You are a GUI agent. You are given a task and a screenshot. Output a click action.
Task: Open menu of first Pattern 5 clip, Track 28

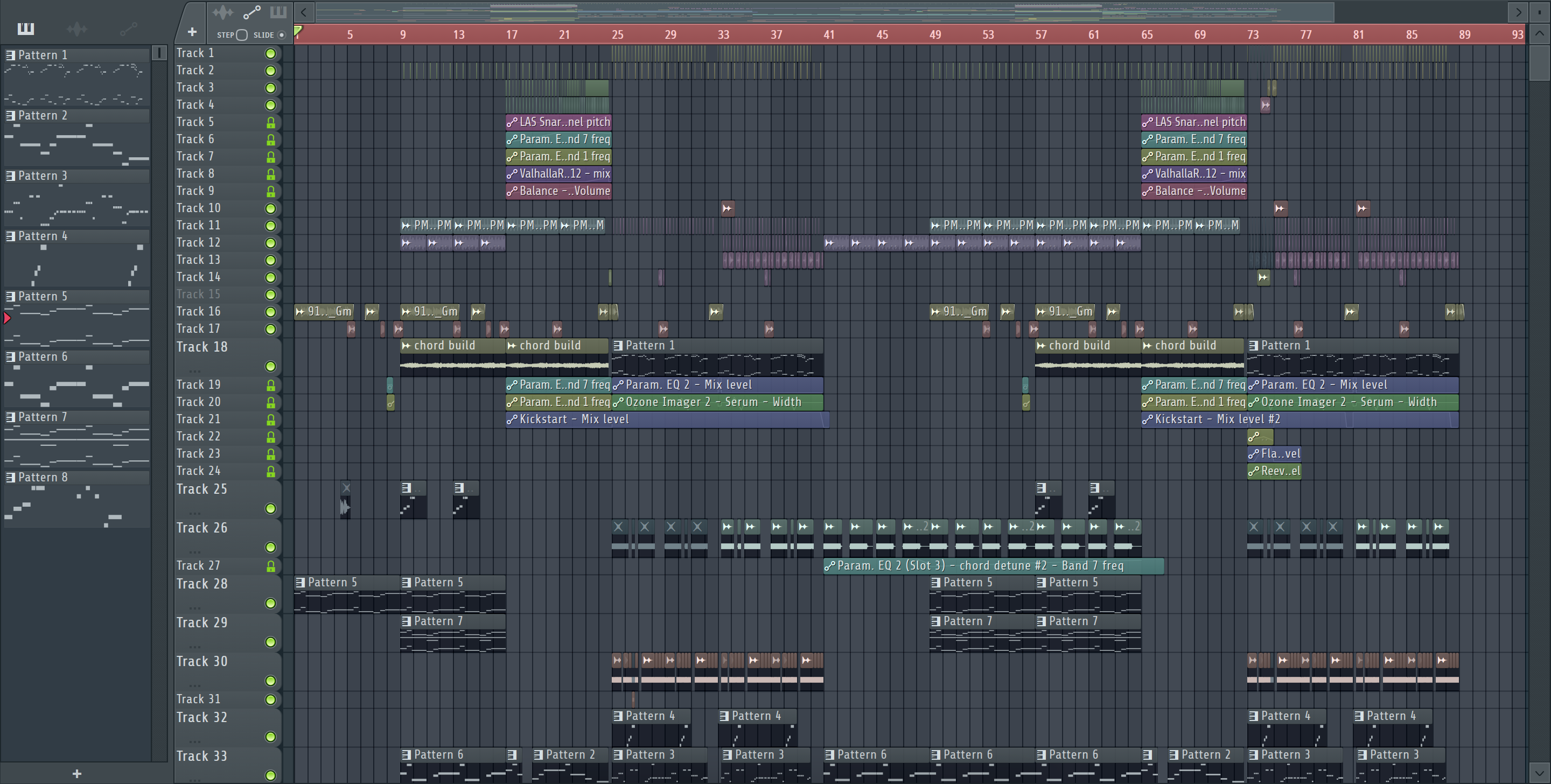point(300,583)
